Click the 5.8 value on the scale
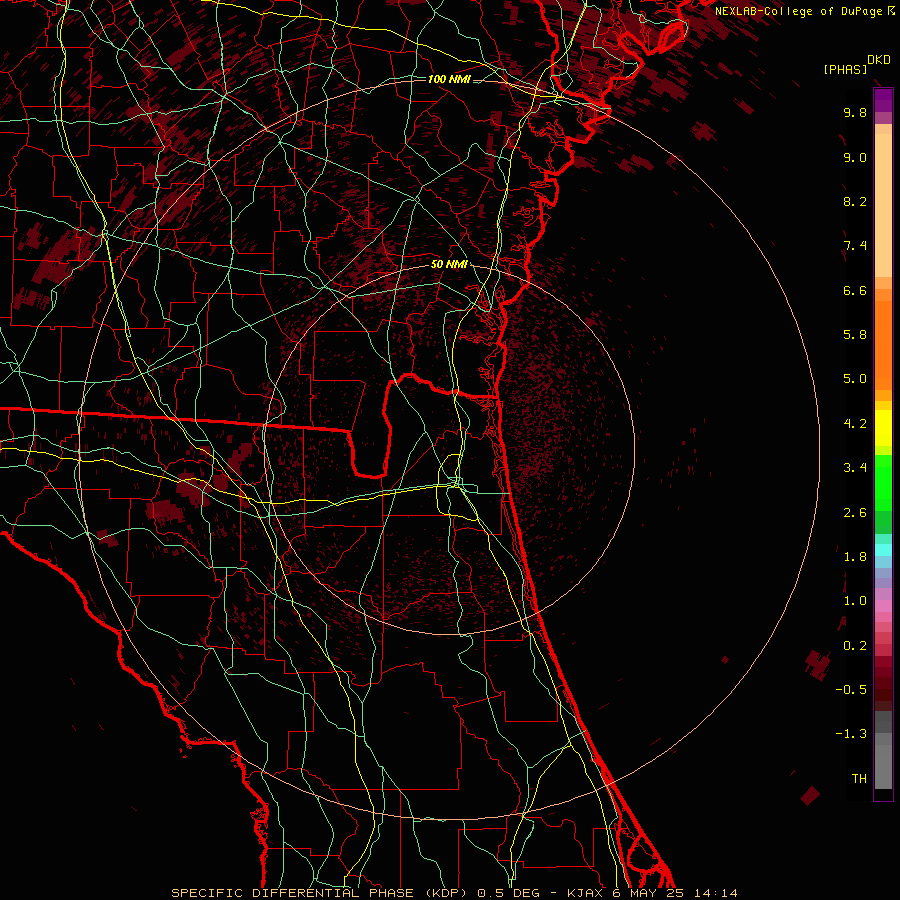This screenshot has width=900, height=900. tap(855, 335)
